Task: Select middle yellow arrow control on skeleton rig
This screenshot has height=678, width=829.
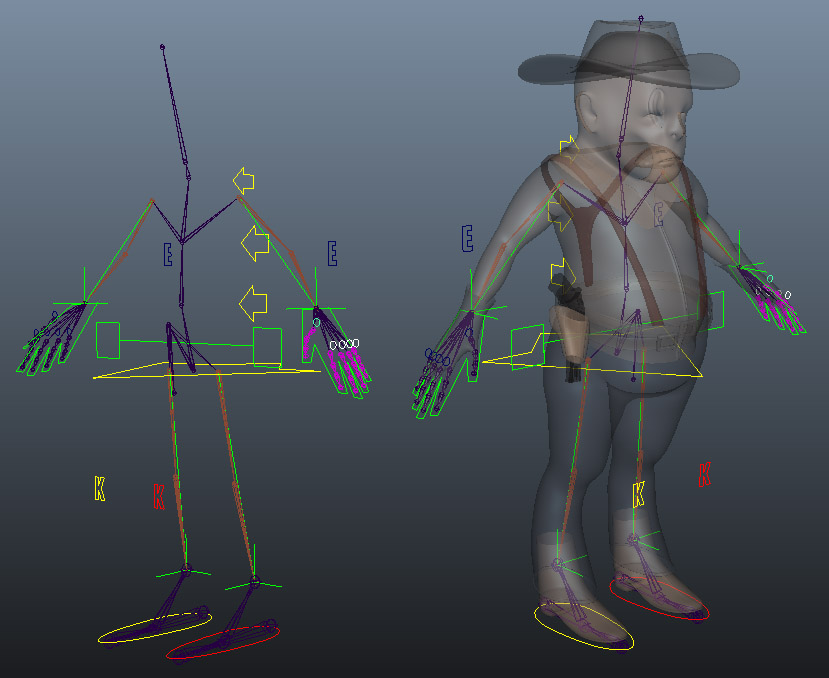Action: (x=255, y=243)
